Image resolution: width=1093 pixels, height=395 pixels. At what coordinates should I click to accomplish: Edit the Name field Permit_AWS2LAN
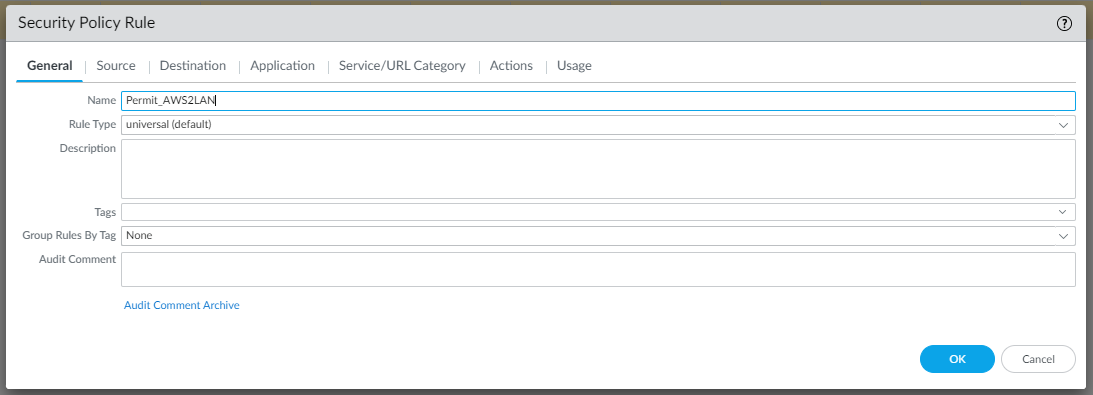point(598,100)
